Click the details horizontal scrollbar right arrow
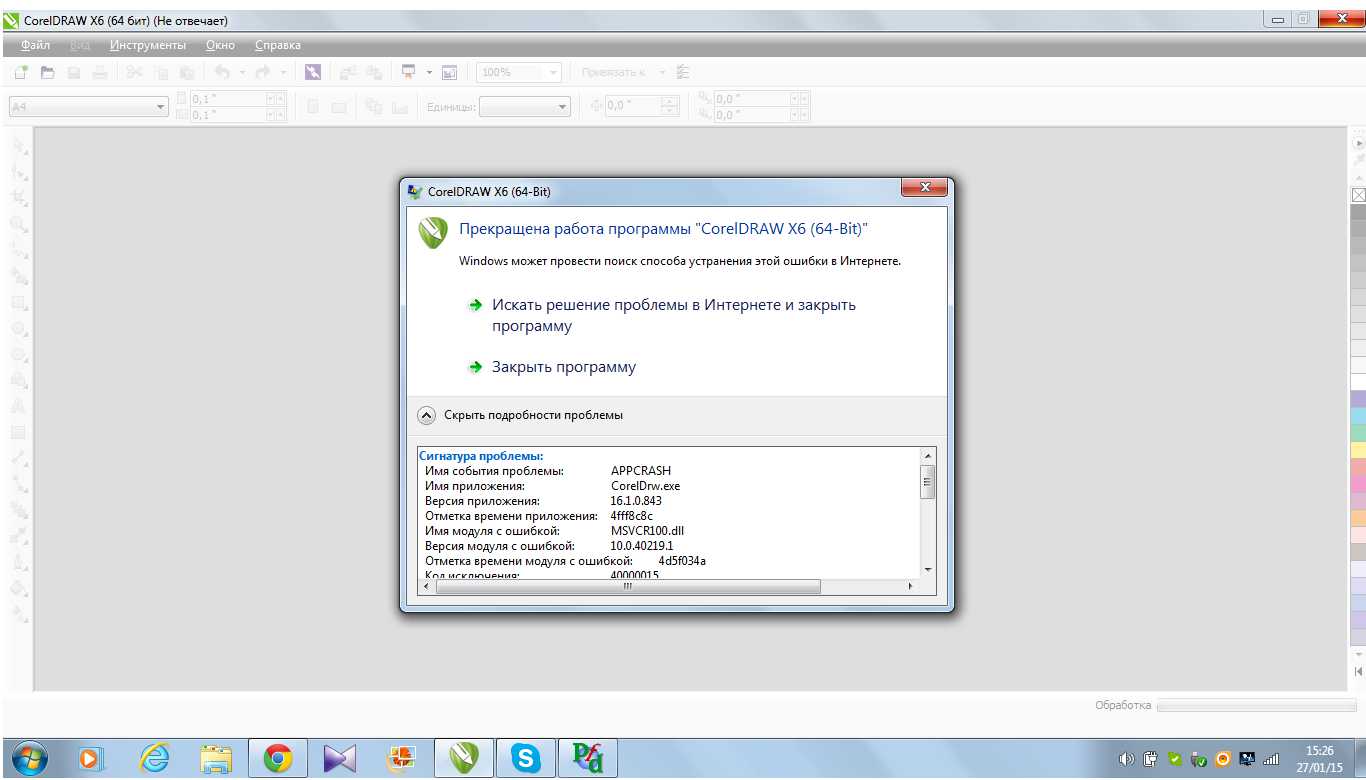The width and height of the screenshot is (1366, 780). pos(911,587)
